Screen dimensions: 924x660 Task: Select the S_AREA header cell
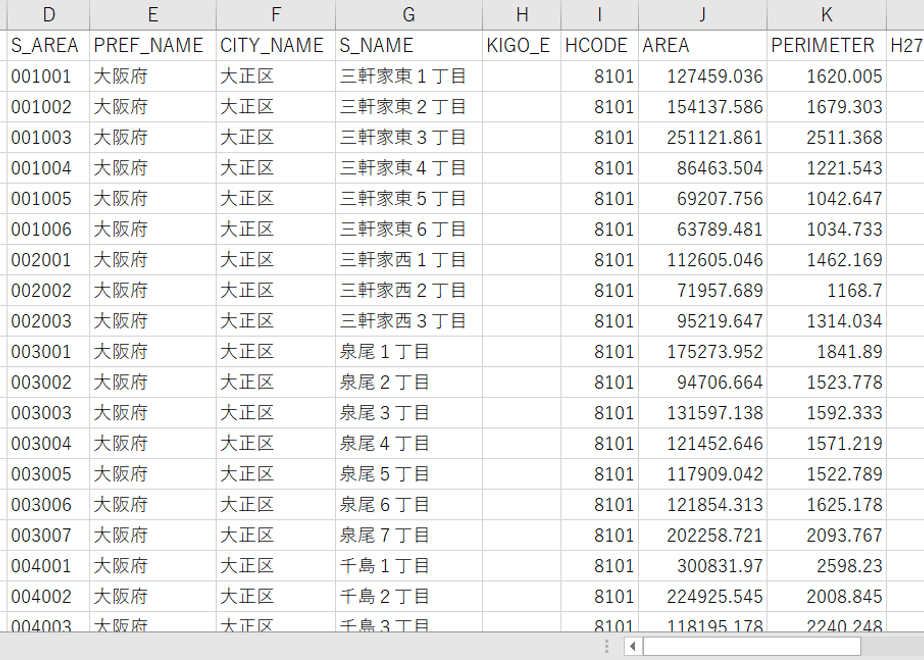48,45
